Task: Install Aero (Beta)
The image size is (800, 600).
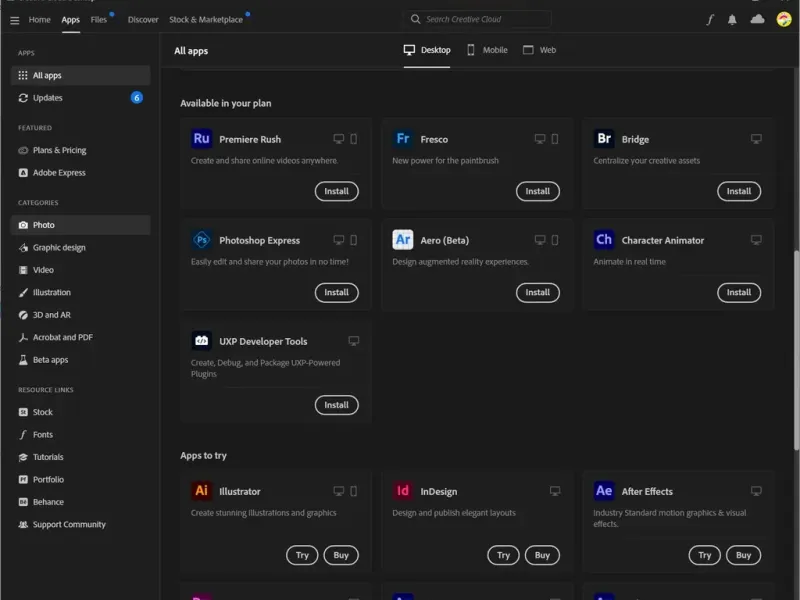Action: [537, 292]
